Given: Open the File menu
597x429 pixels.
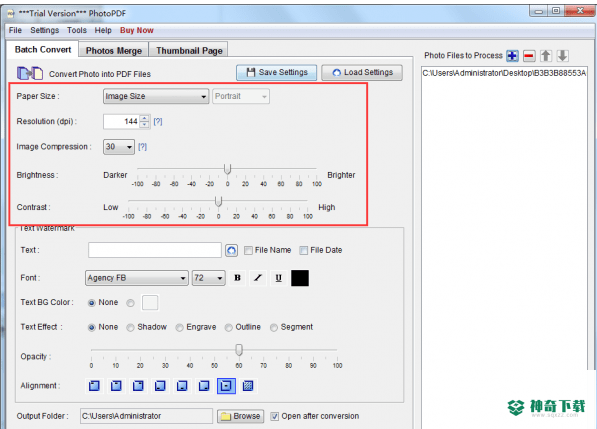Looking at the screenshot, I should (15, 30).
